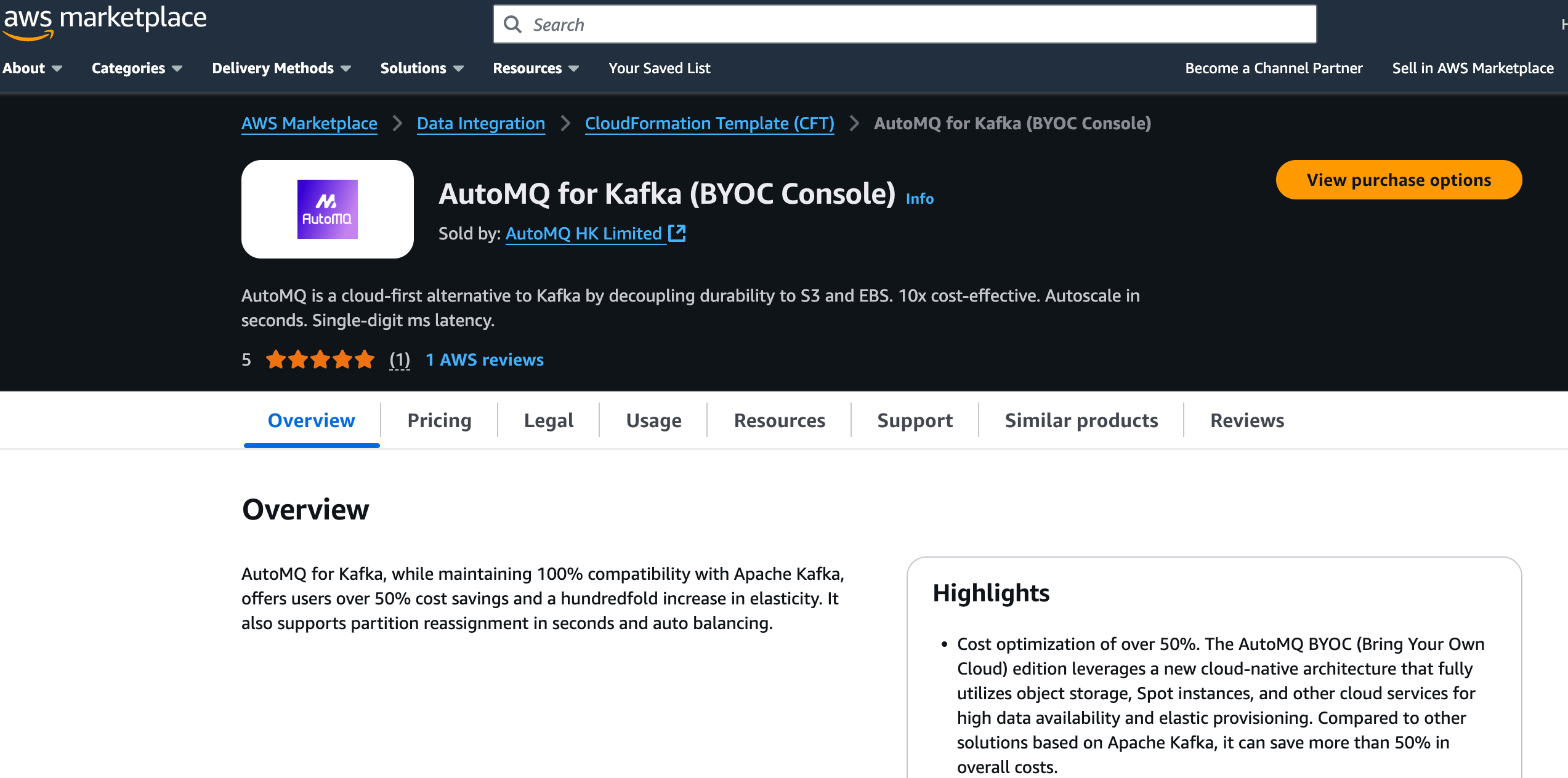Open the 1 AWS reviews link
Screen dimensions: 1568x778
(485, 359)
